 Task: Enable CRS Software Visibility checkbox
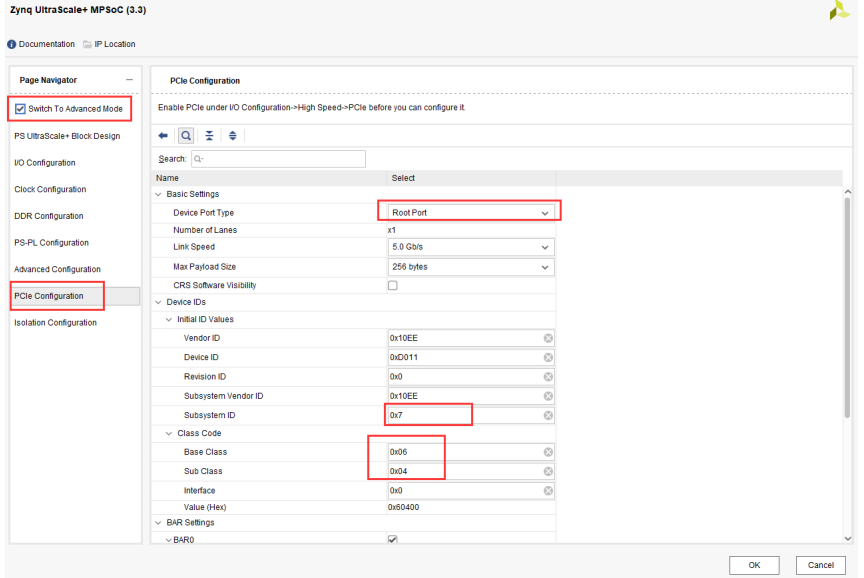click(392, 285)
